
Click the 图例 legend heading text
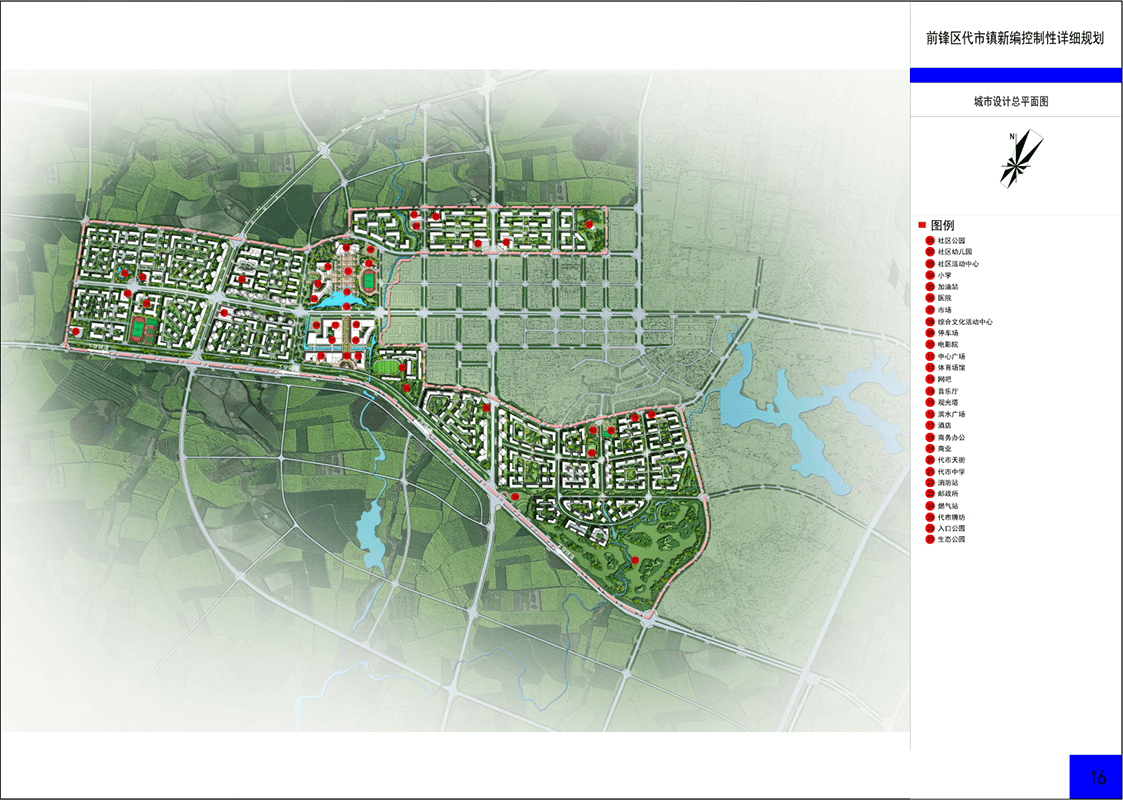(942, 226)
